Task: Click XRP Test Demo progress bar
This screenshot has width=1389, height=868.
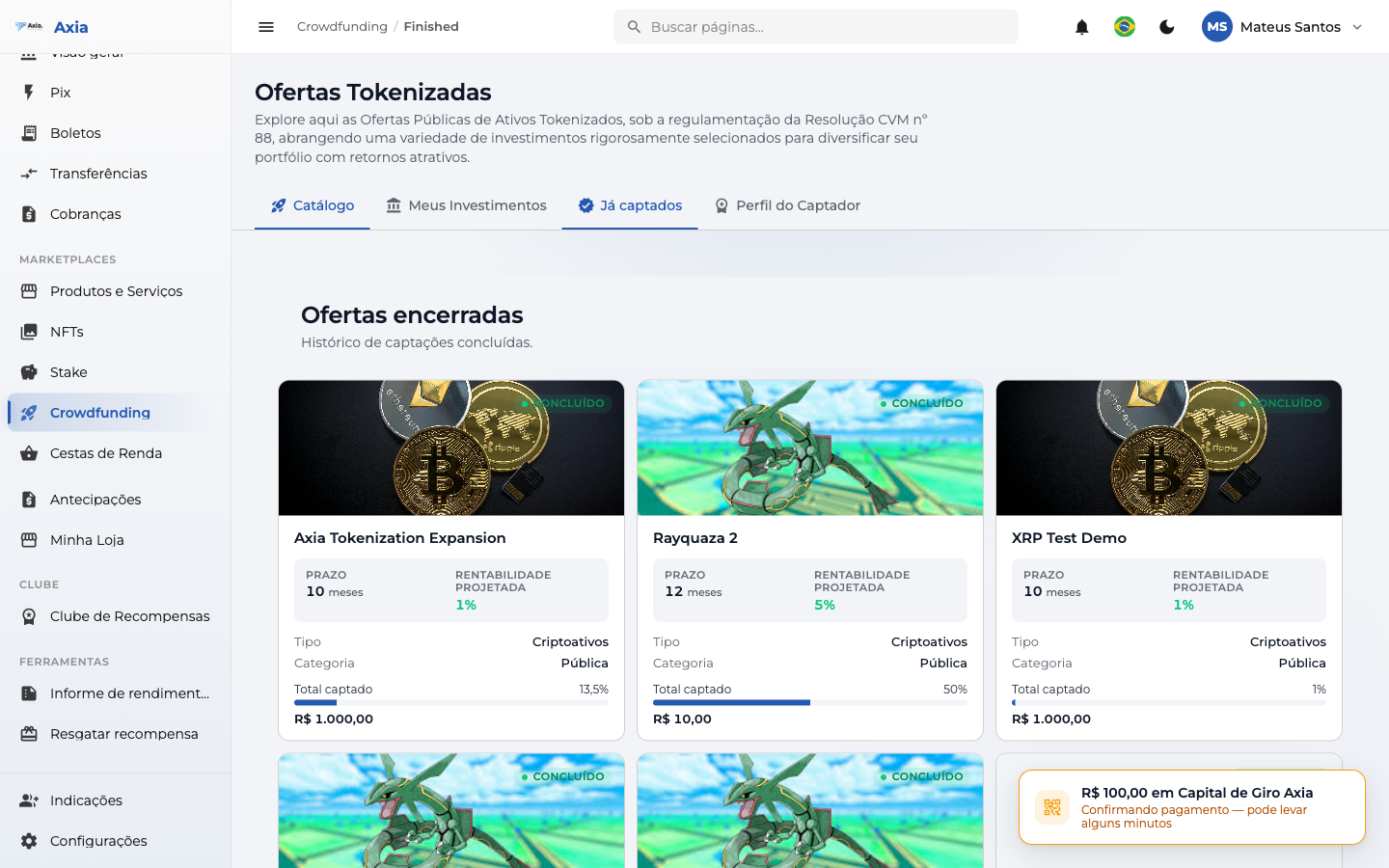Action: pyautogui.click(x=1169, y=703)
